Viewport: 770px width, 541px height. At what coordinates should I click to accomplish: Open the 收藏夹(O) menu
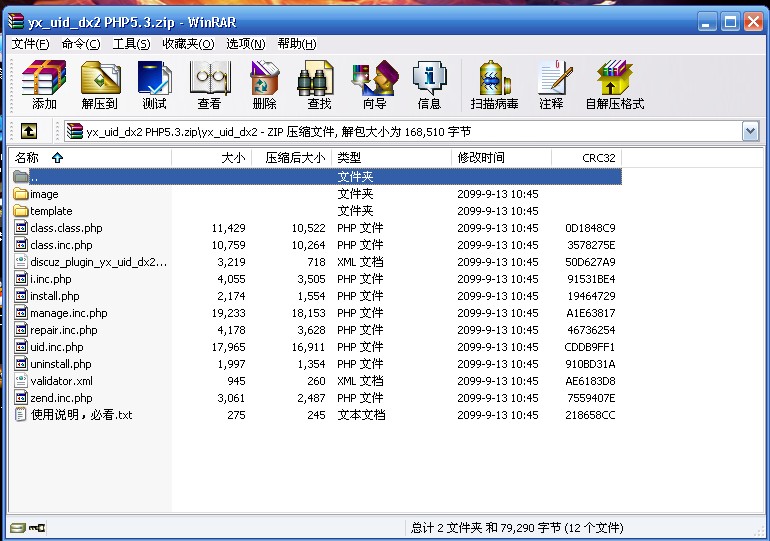tap(189, 44)
